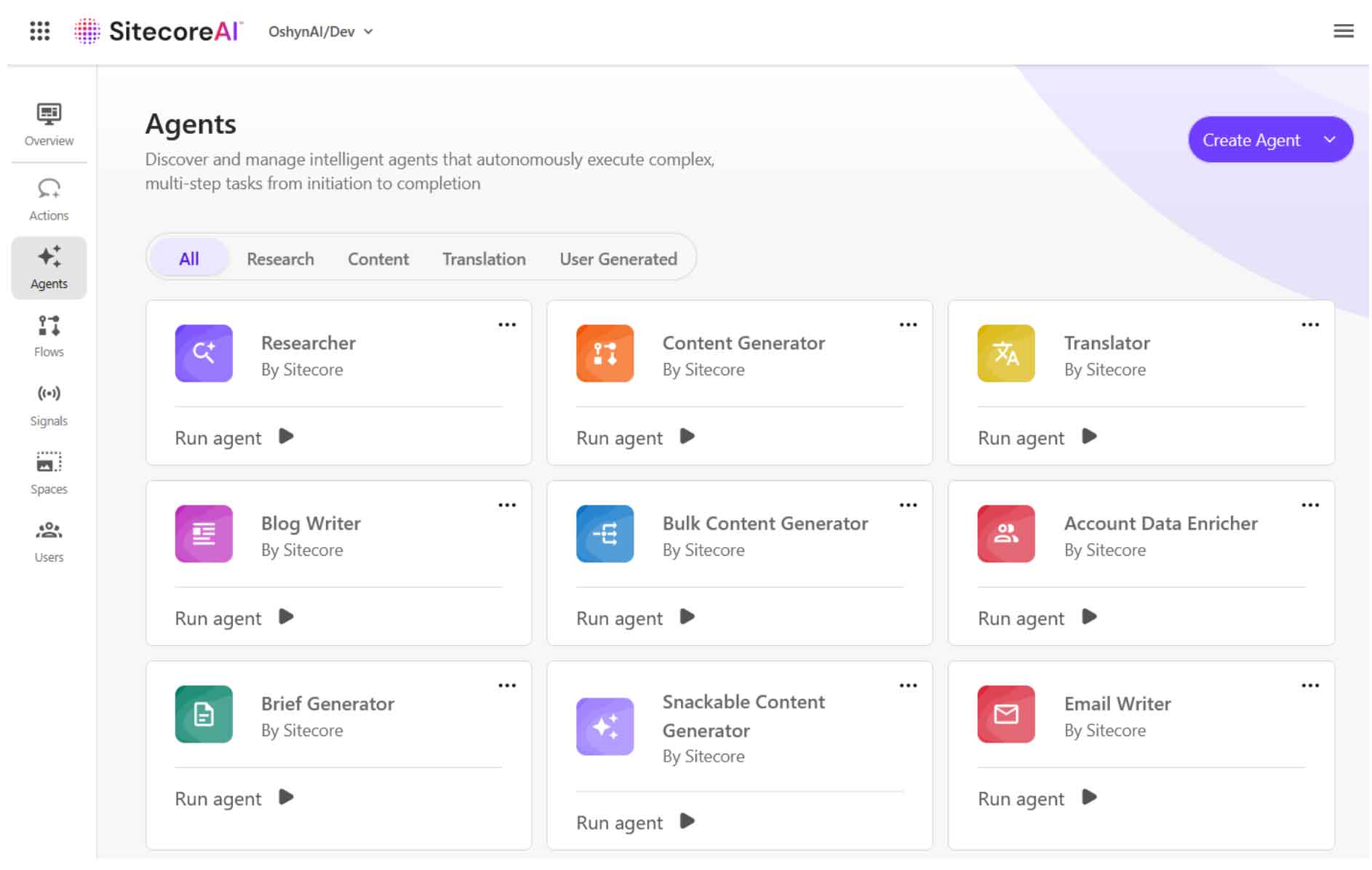The image size is (1372, 870).
Task: Open Signals in the sidebar
Action: (x=49, y=405)
